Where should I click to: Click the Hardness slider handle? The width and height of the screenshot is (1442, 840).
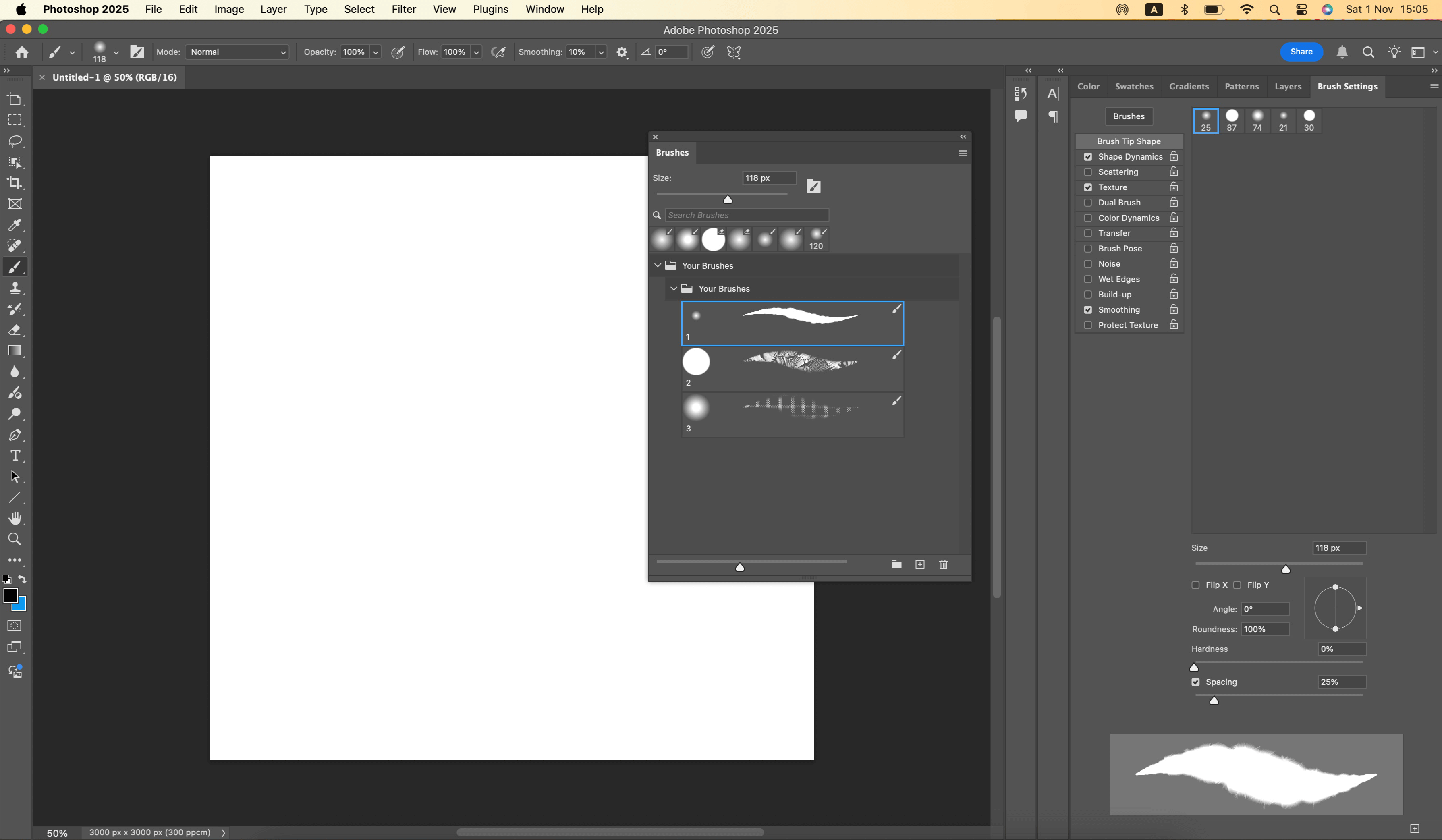click(1194, 667)
